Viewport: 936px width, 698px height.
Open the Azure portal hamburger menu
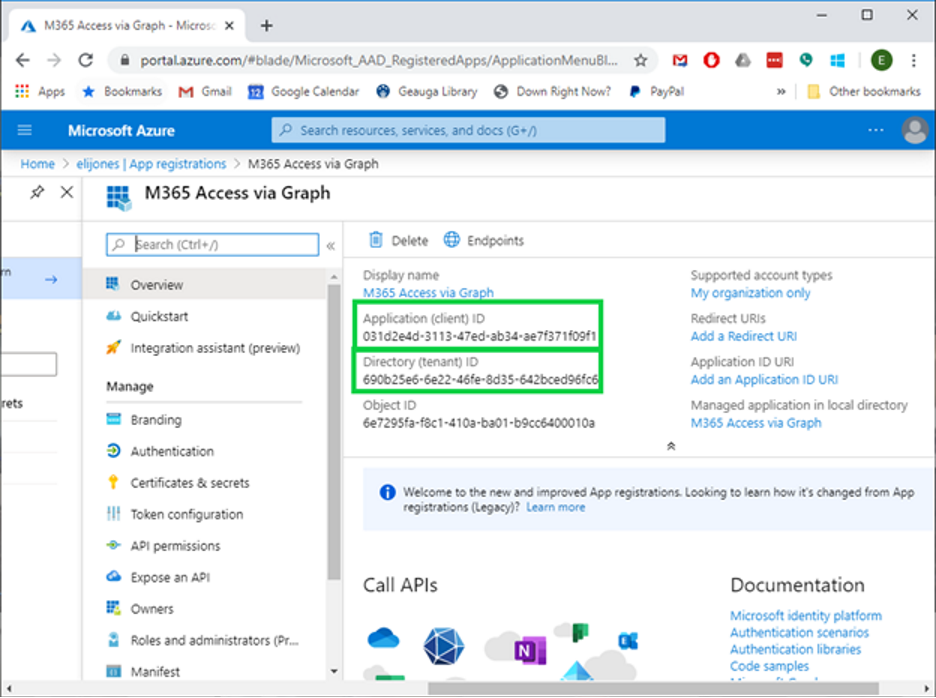coord(25,130)
